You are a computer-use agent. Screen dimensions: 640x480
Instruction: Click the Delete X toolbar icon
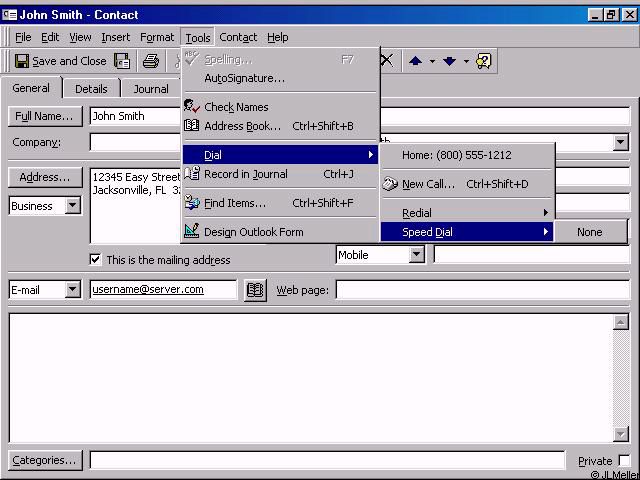tap(387, 61)
